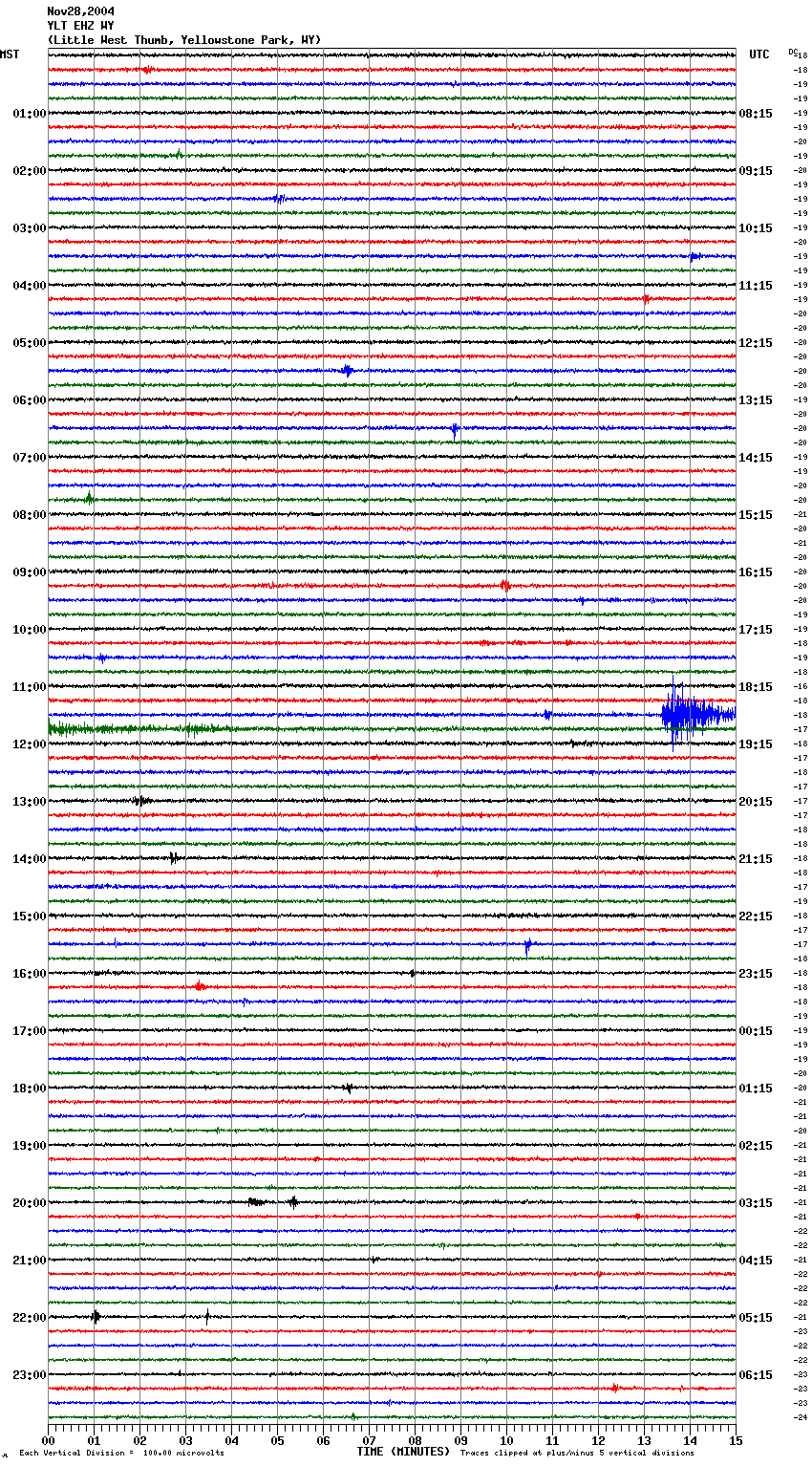The width and height of the screenshot is (812, 1466).
Task: Click the Each Vertical Division 100.00 microvolts note
Action: coord(121,1454)
